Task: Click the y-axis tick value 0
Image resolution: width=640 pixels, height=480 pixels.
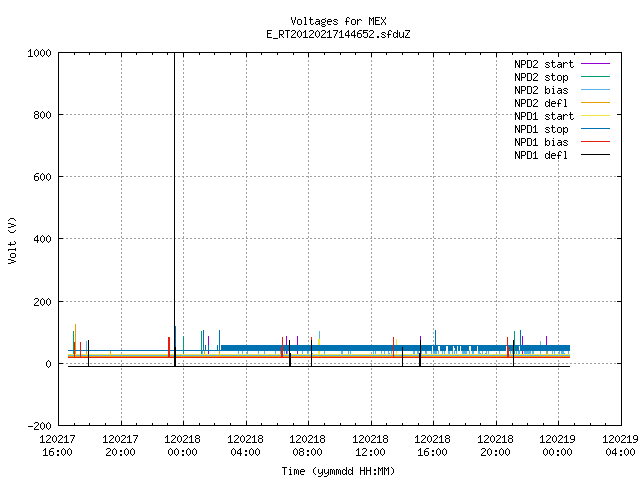Action: click(x=49, y=364)
